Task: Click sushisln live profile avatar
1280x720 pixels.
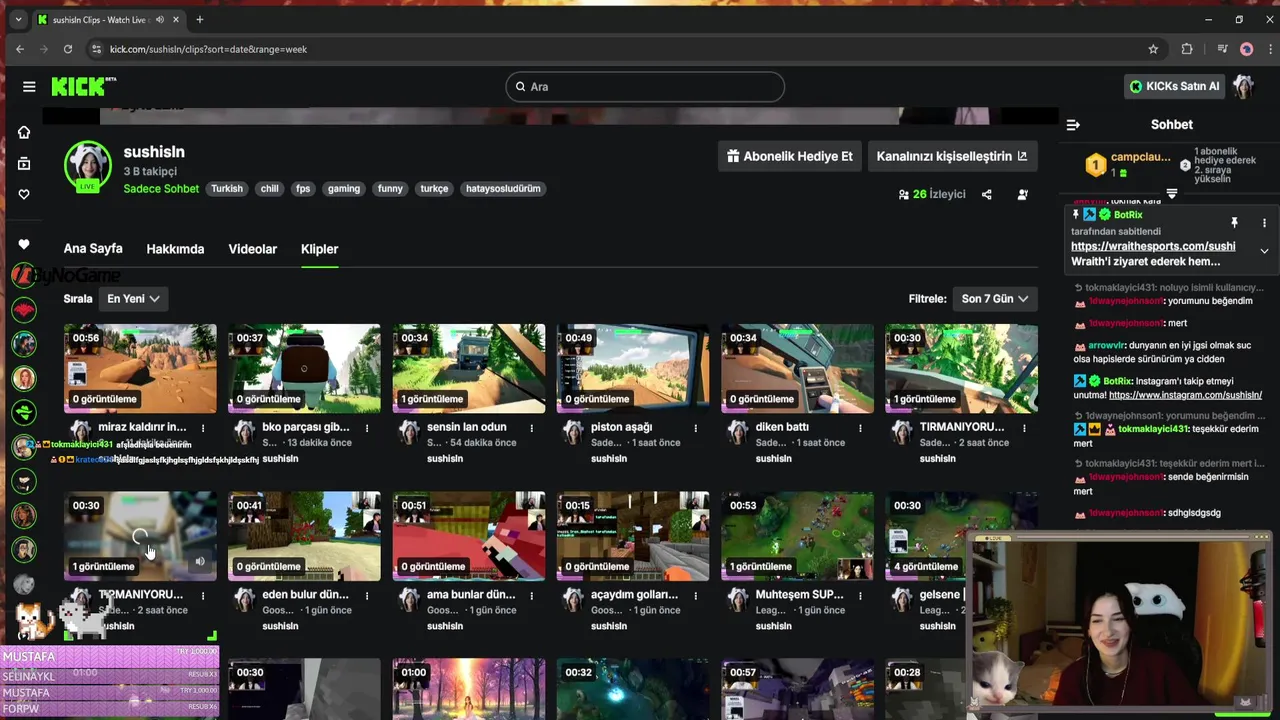Action: tap(88, 165)
